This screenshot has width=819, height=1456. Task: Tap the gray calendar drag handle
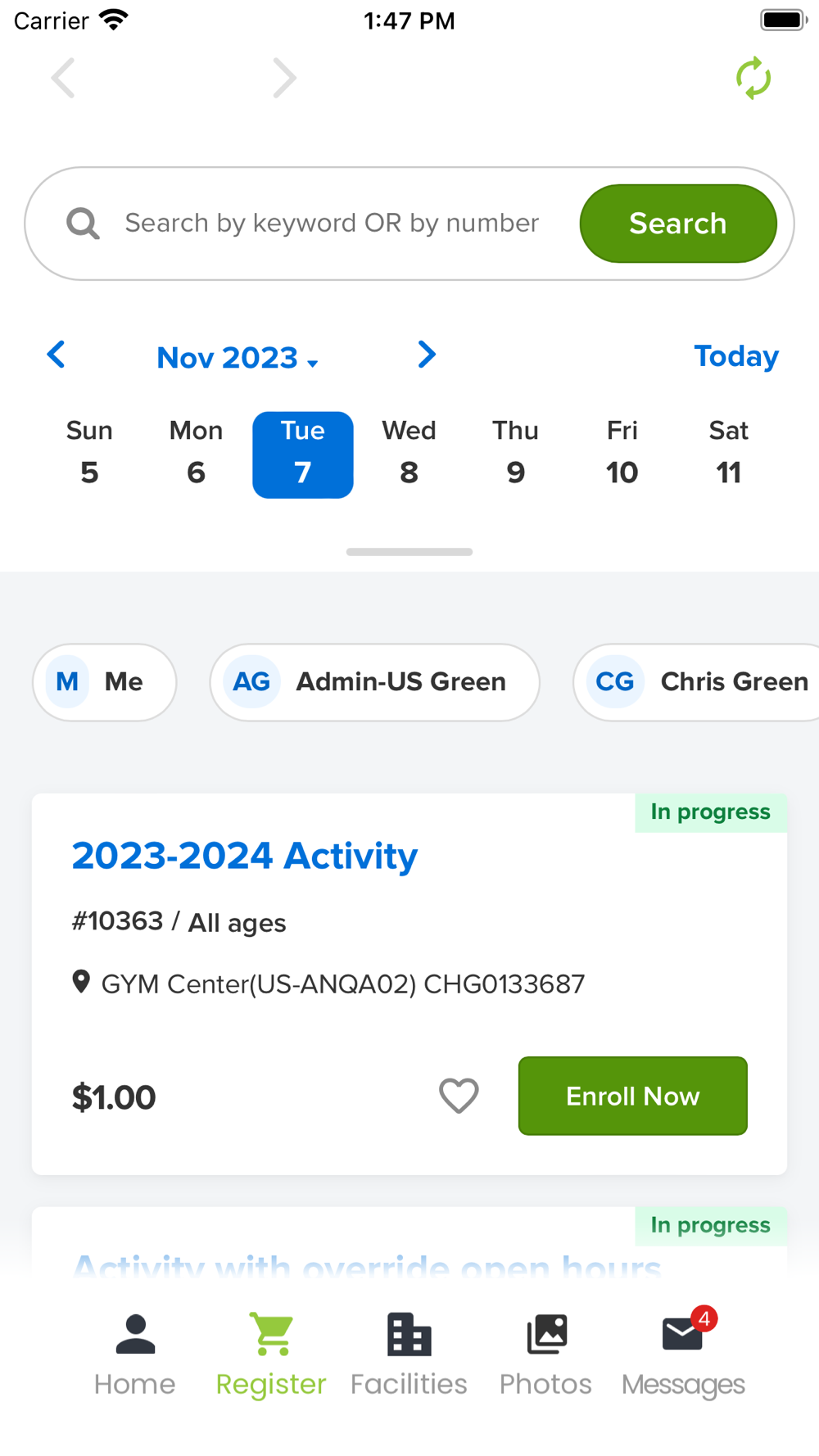point(409,552)
